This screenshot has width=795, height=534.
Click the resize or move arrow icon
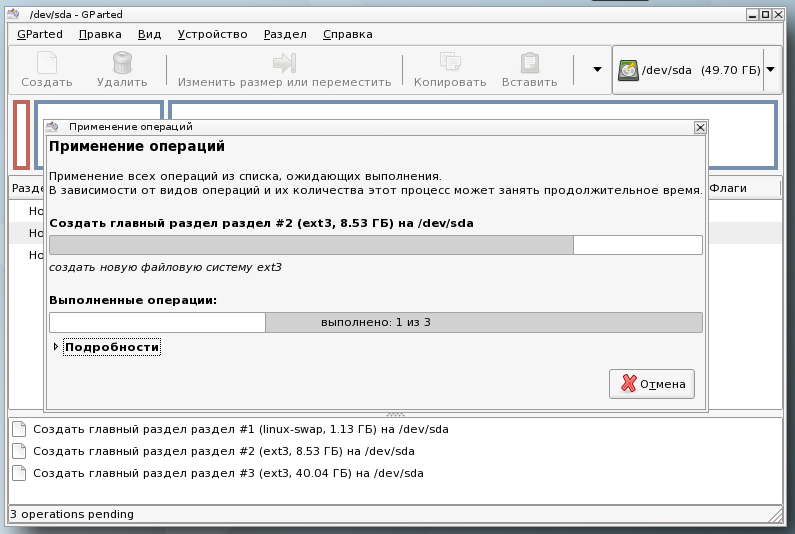[284, 63]
